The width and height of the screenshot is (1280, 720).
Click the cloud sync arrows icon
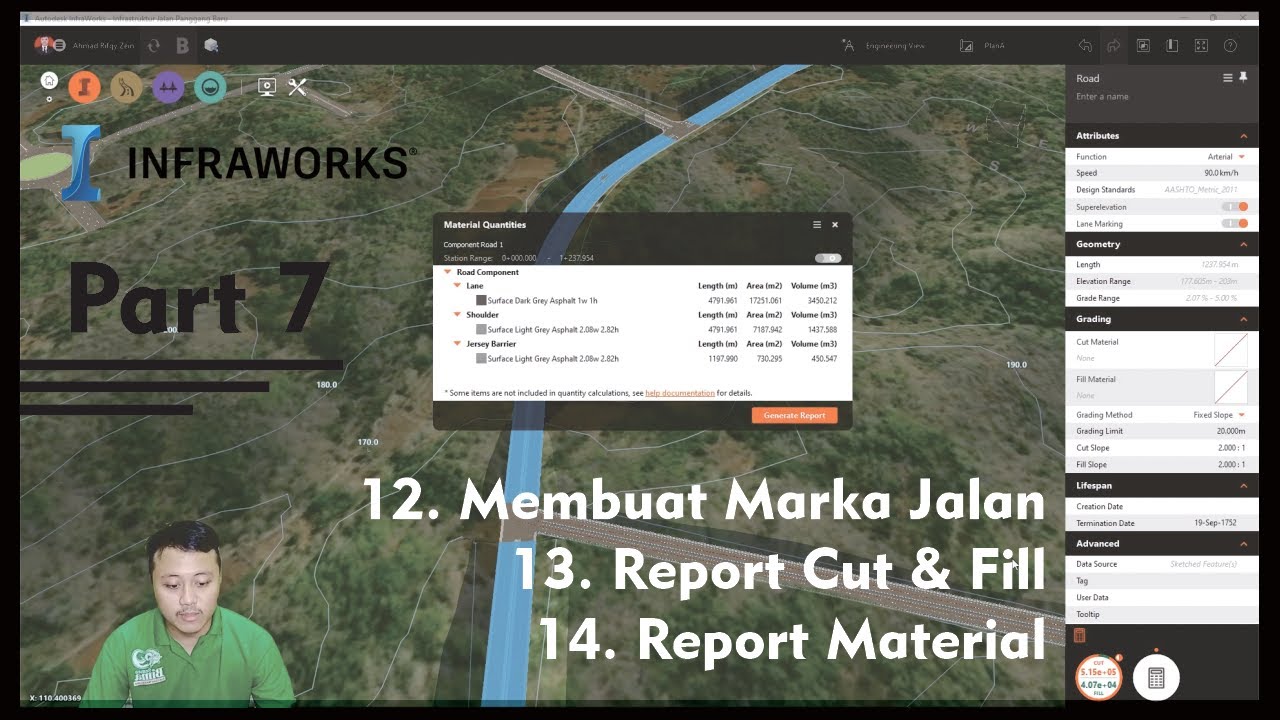pyautogui.click(x=153, y=45)
